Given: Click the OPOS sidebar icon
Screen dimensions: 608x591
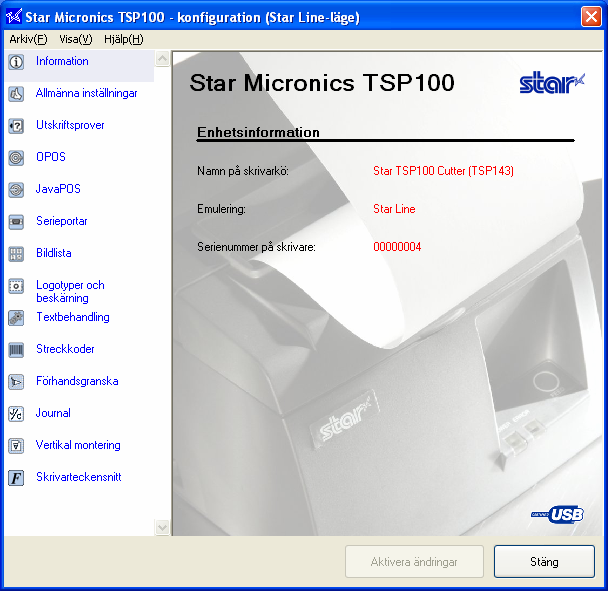Looking at the screenshot, I should click(16, 158).
